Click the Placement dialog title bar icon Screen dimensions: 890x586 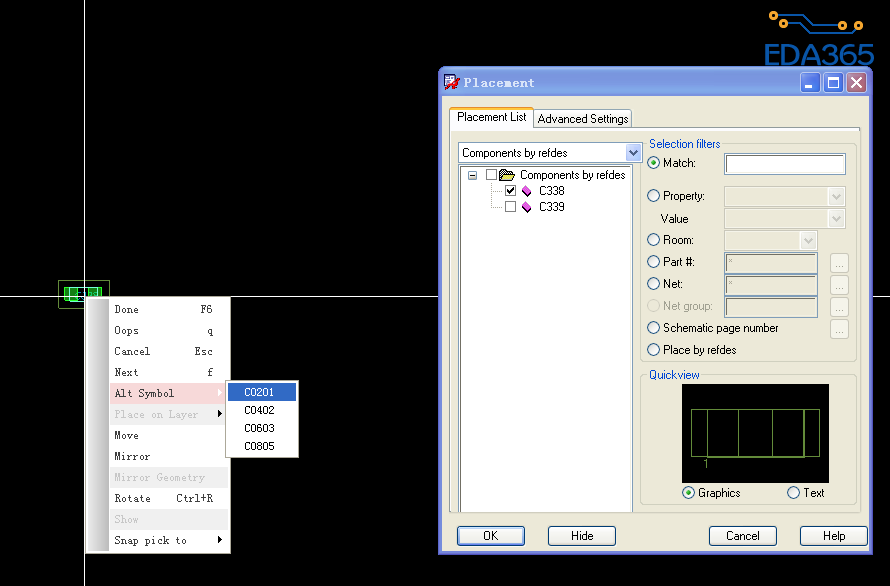(x=452, y=82)
